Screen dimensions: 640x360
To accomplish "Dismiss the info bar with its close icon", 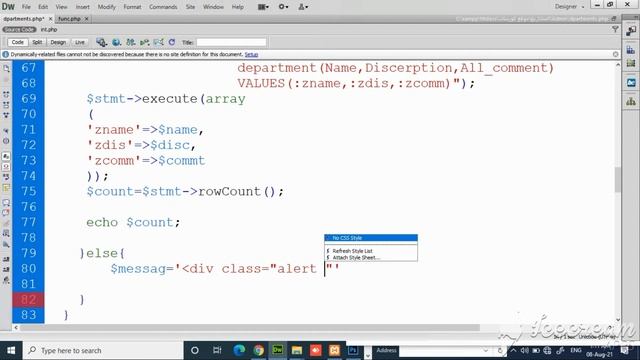I will tap(616, 54).
